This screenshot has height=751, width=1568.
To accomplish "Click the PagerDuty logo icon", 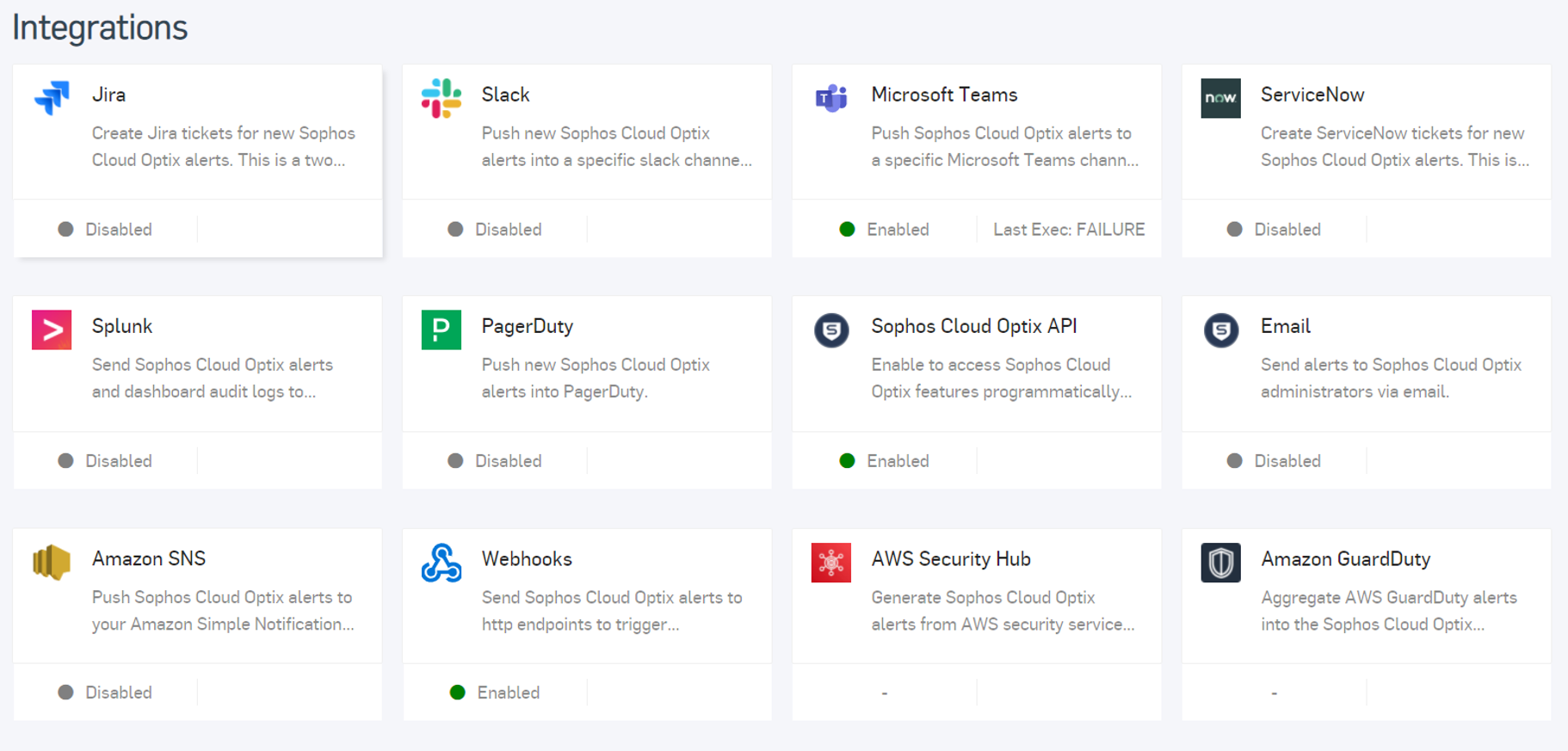I will tap(441, 329).
